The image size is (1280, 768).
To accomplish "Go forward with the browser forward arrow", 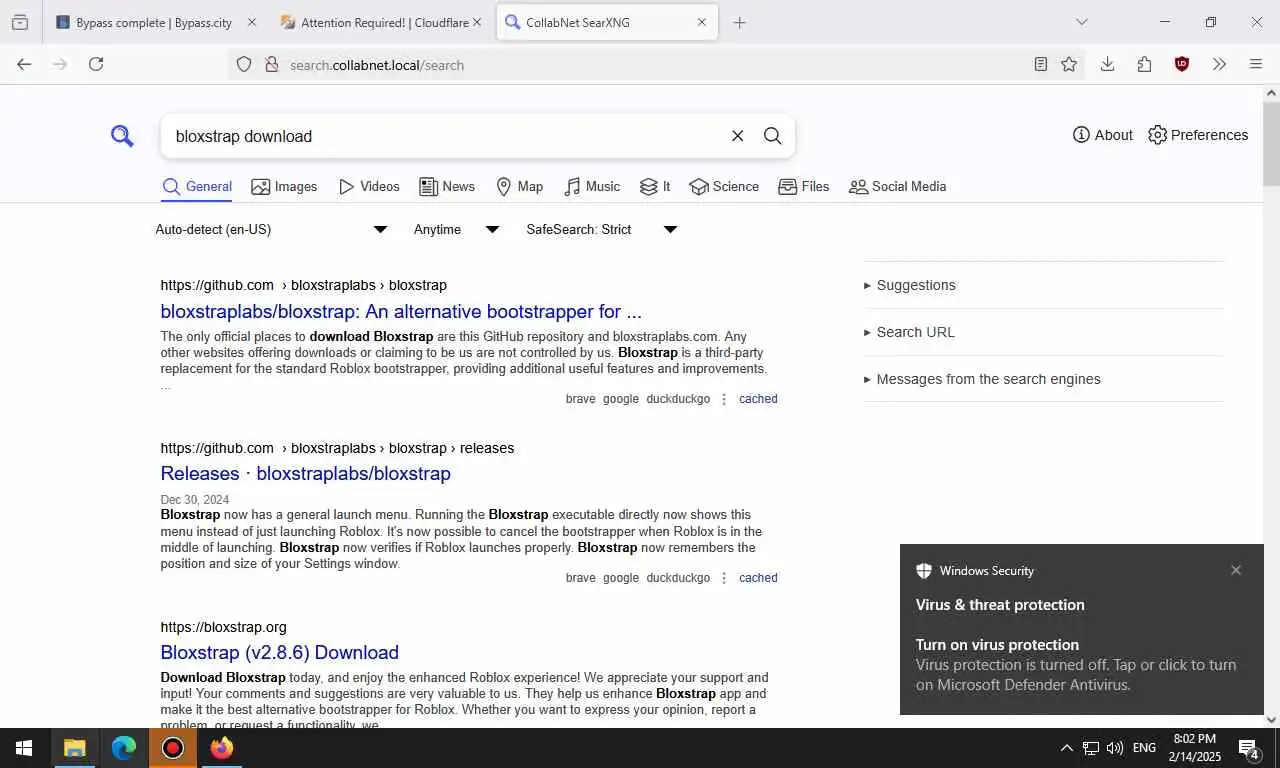I will pos(60,64).
